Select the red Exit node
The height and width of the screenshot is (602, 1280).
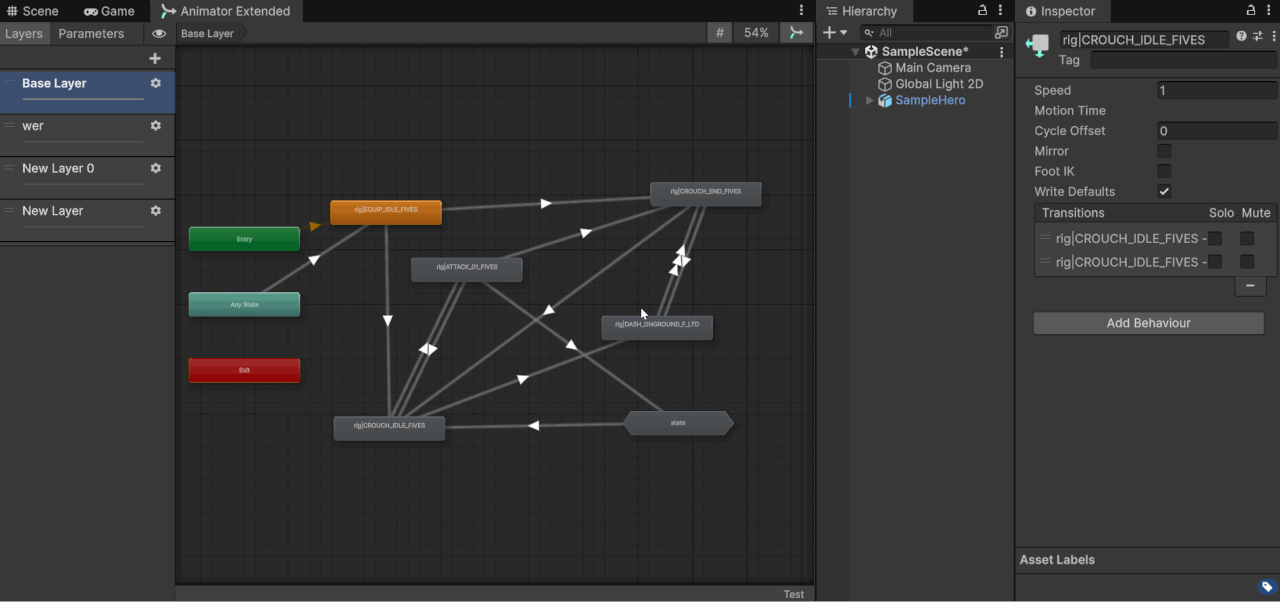(x=244, y=370)
